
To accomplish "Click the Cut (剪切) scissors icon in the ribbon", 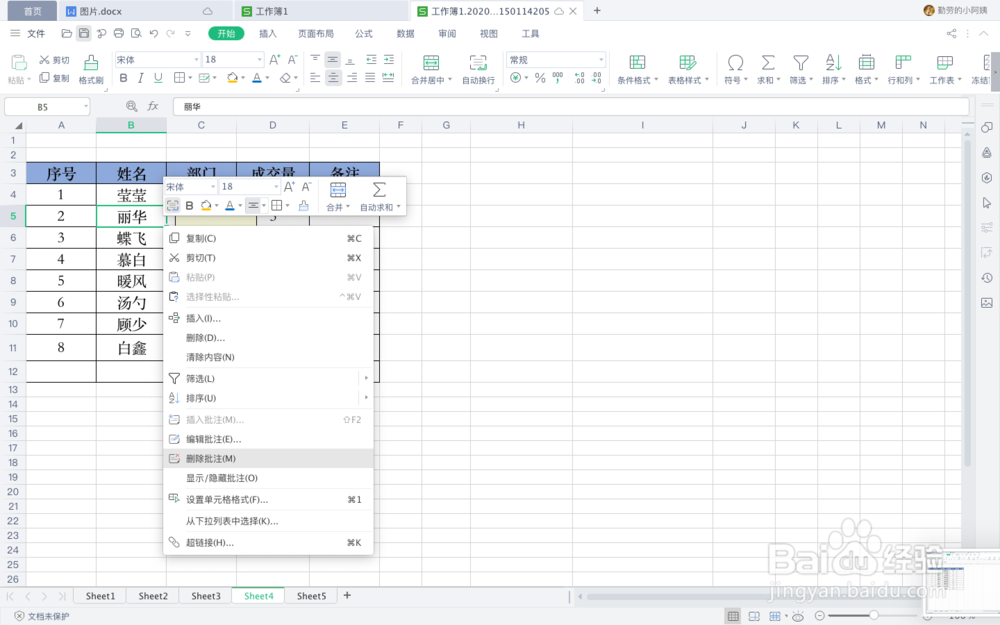I will [44, 60].
